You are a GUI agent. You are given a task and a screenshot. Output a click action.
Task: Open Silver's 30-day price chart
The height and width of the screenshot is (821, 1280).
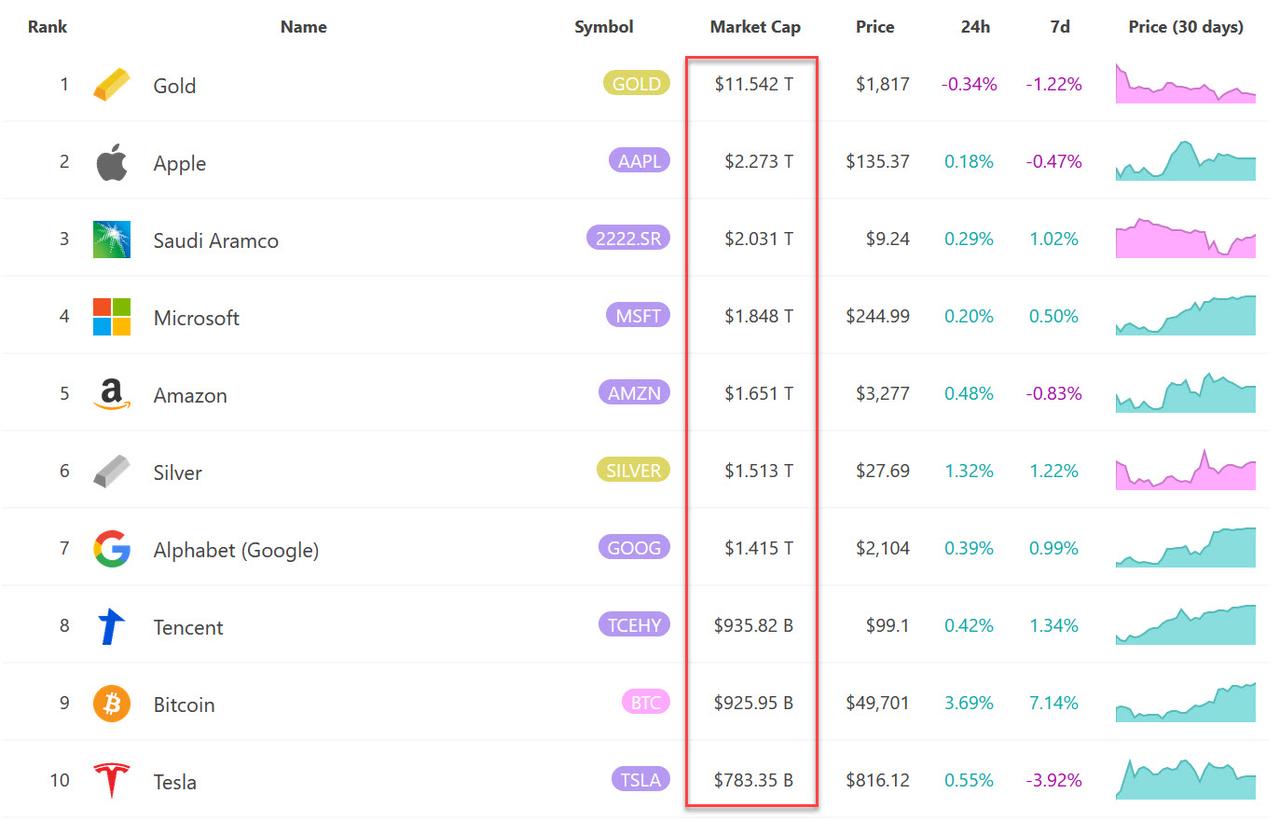point(1186,470)
